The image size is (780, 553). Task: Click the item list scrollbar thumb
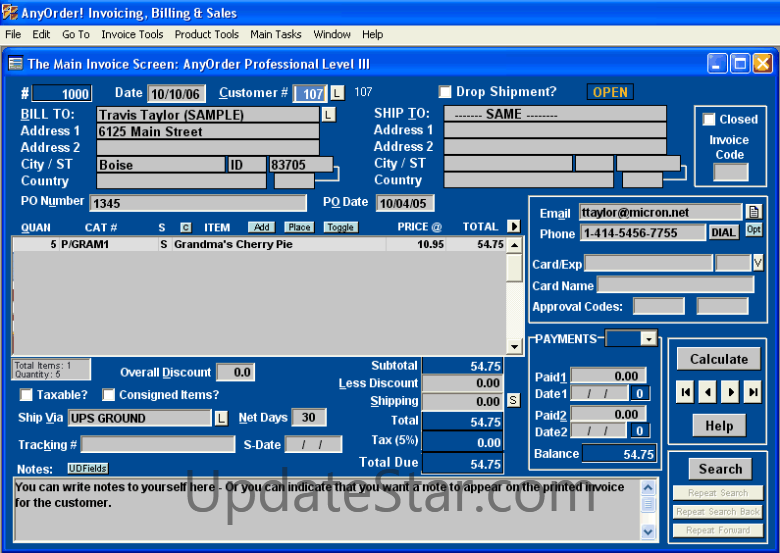point(514,268)
